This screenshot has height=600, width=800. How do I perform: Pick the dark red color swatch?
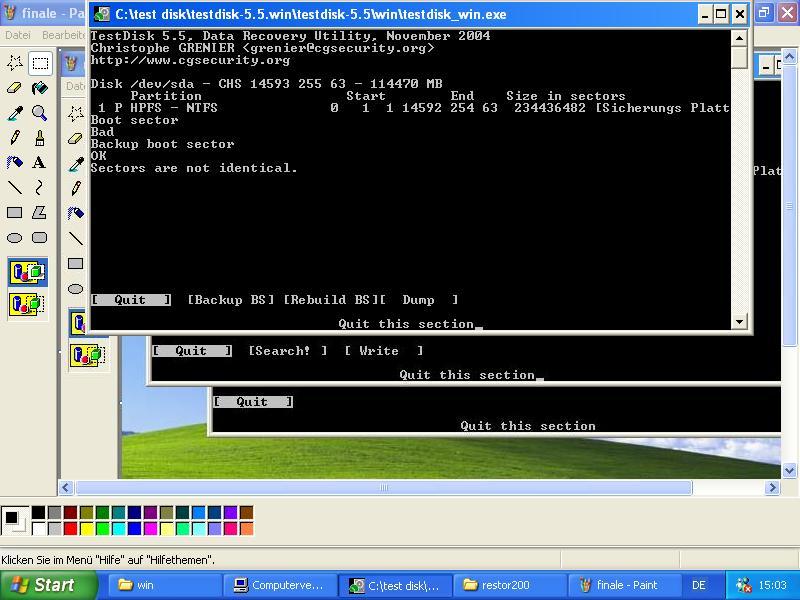pos(70,513)
